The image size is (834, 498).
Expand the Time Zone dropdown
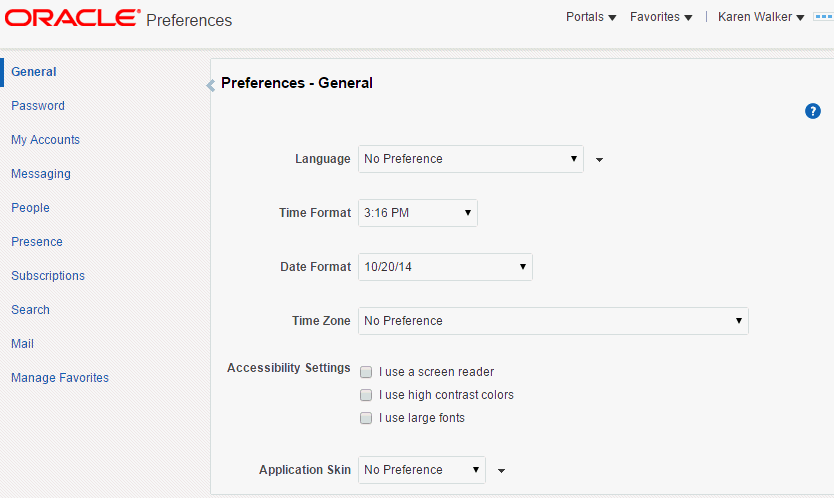click(553, 321)
